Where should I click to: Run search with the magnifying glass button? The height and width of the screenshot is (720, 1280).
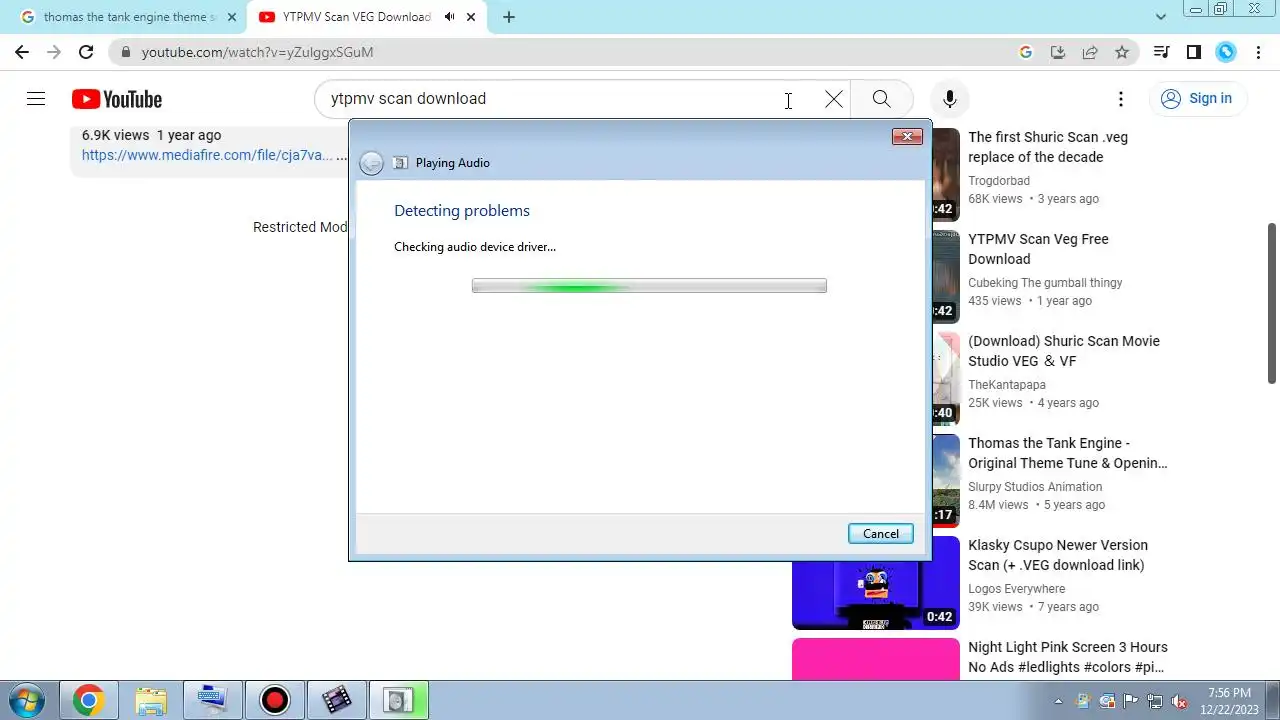coord(881,98)
